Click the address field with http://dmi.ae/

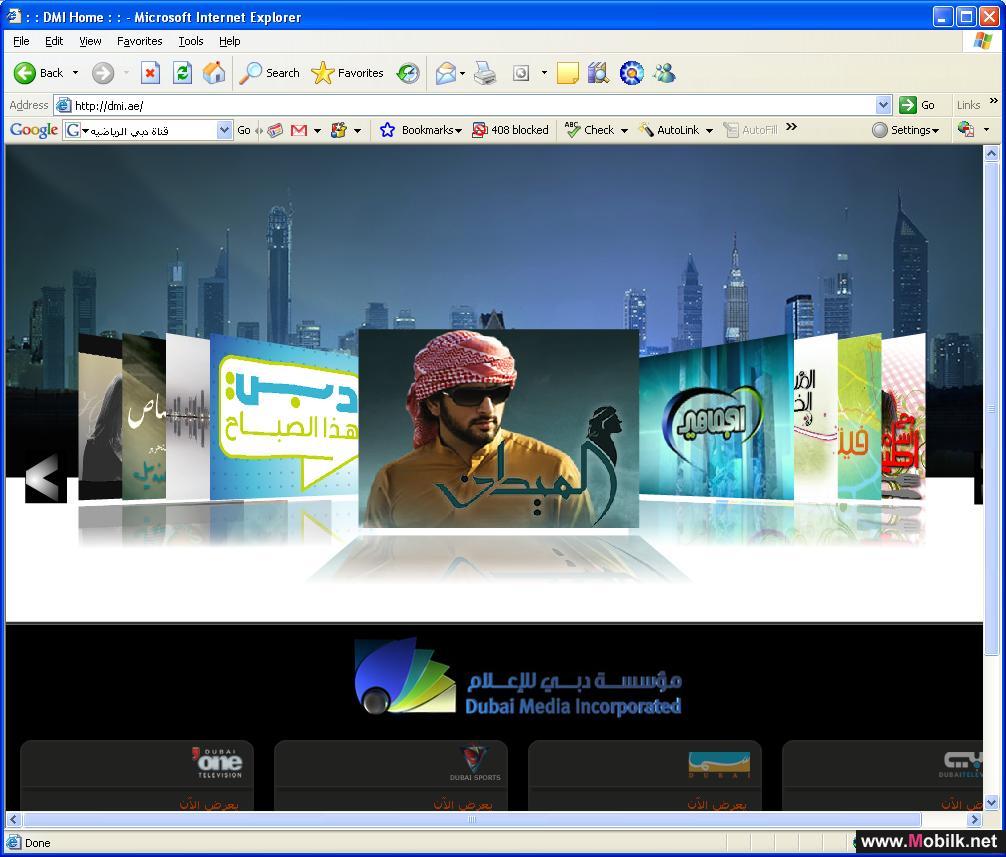472,105
